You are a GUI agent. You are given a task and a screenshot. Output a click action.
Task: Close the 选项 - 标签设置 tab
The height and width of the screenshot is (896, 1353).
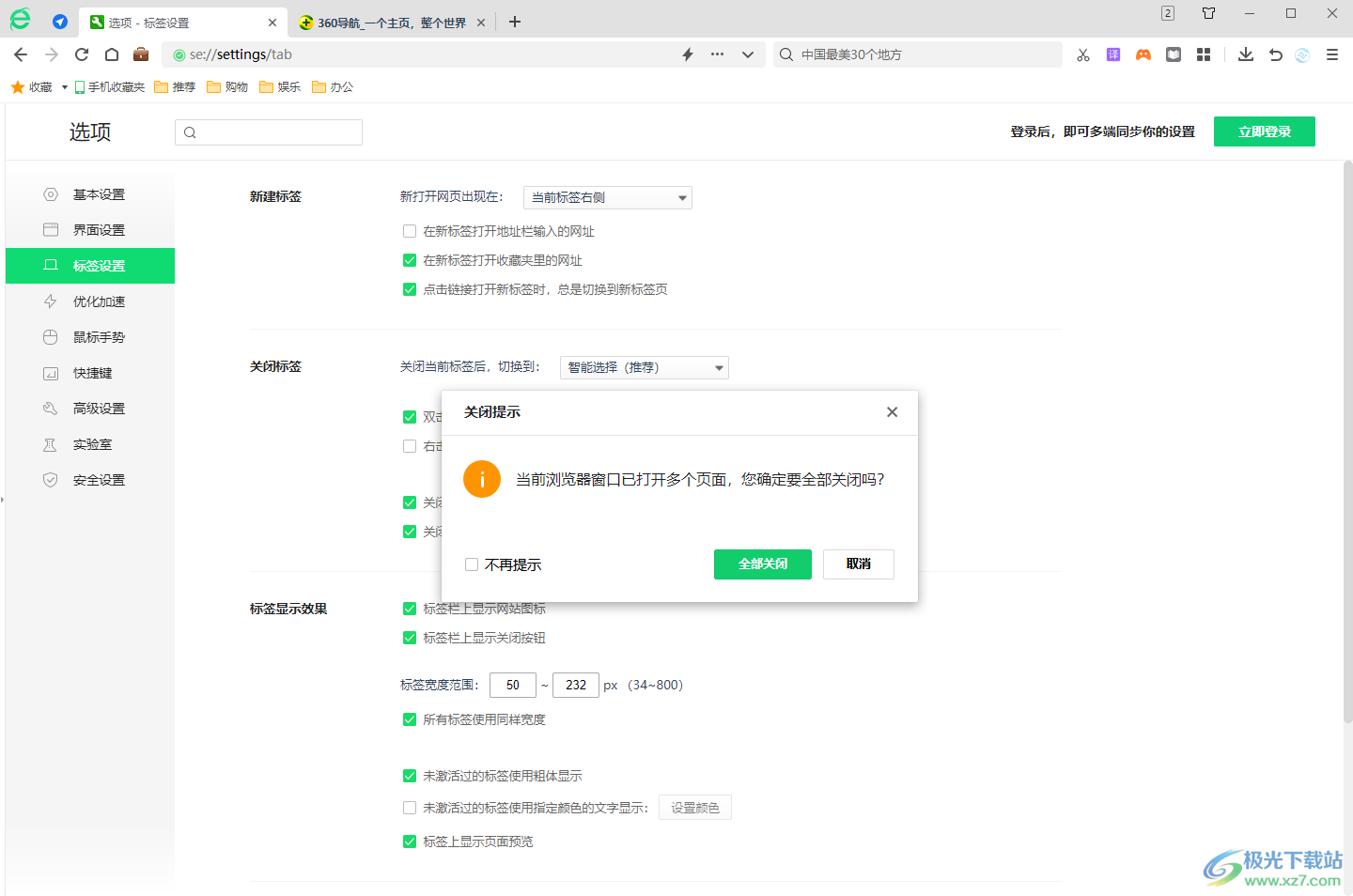pyautogui.click(x=272, y=23)
